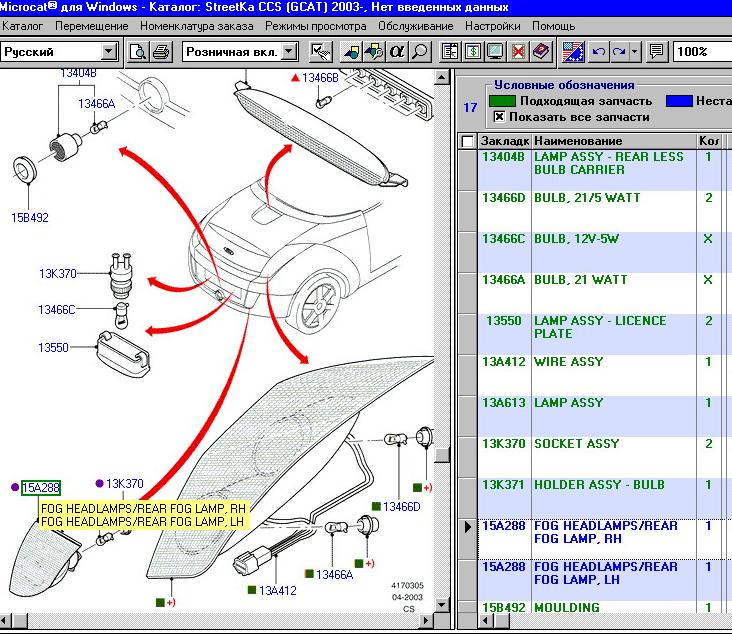Toggle the parts list header checkbox

pyautogui.click(x=467, y=141)
